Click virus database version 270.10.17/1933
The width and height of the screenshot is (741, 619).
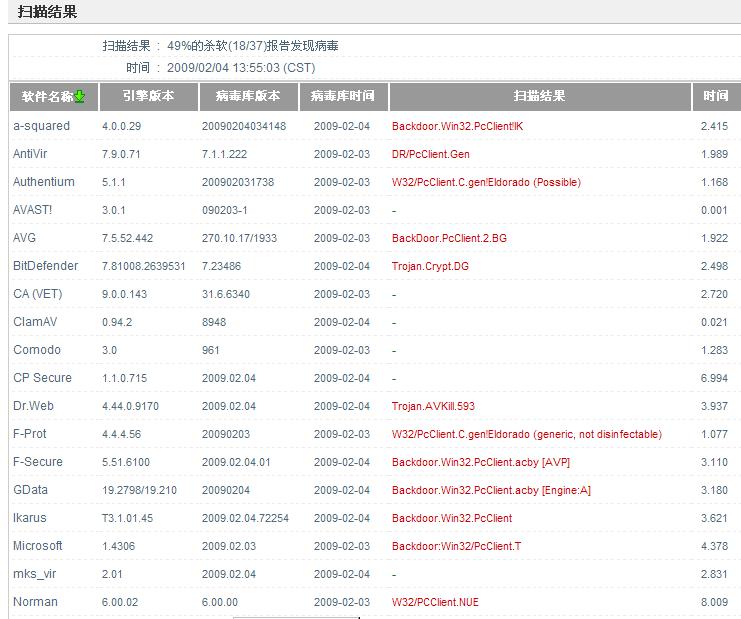click(x=240, y=238)
